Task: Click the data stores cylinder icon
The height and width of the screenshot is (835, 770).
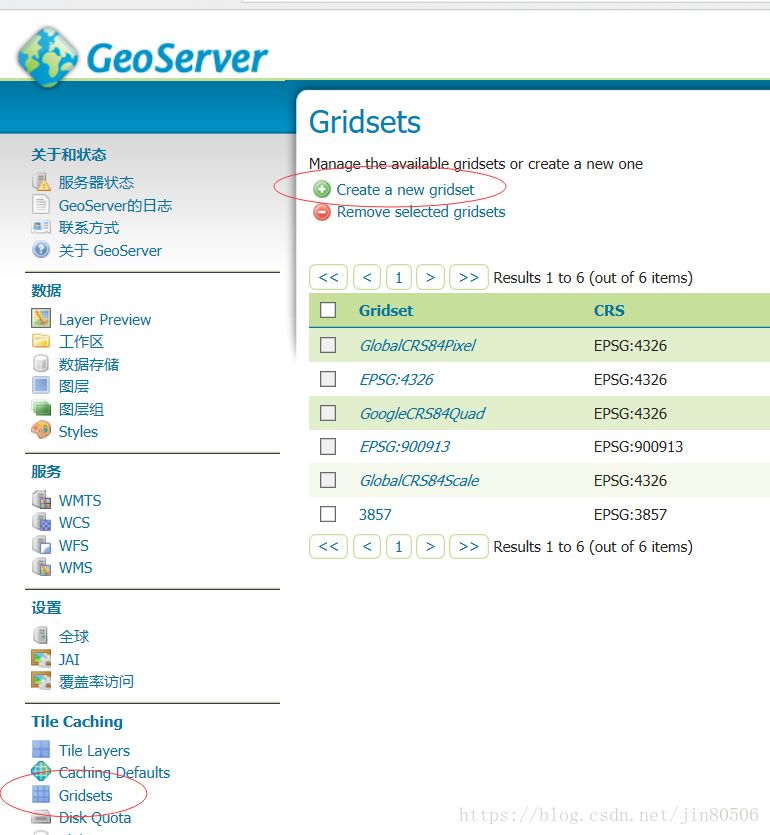Action: 41,363
